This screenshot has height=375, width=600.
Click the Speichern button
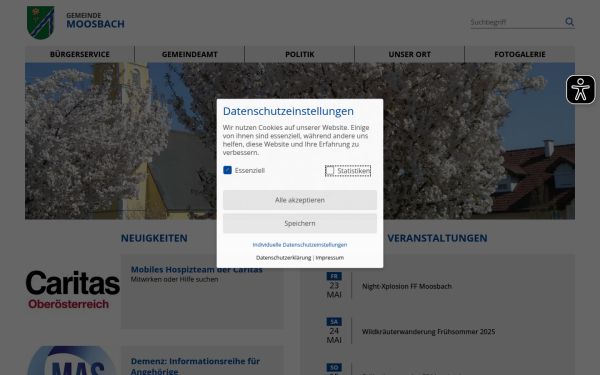pyautogui.click(x=300, y=223)
